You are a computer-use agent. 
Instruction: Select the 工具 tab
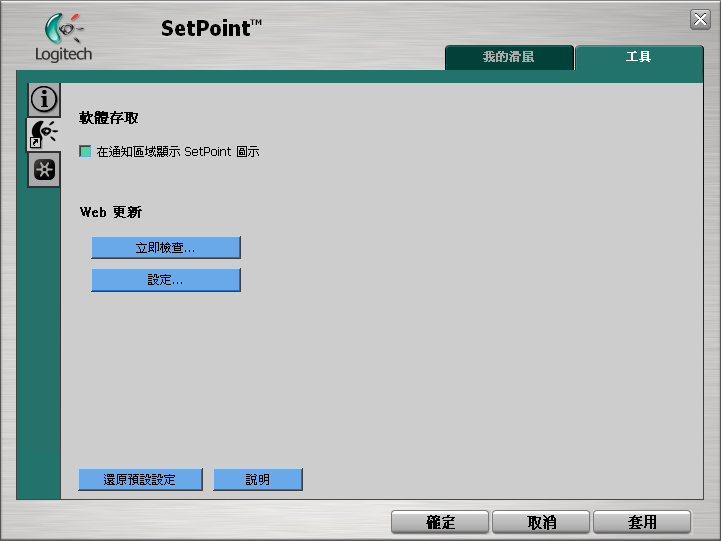pyautogui.click(x=639, y=57)
